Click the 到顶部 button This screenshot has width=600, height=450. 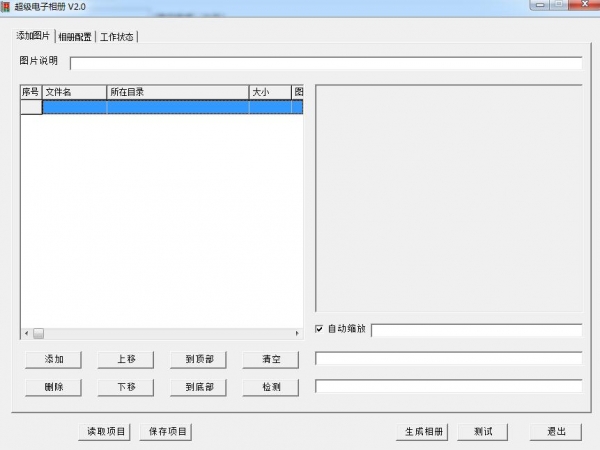click(198, 360)
